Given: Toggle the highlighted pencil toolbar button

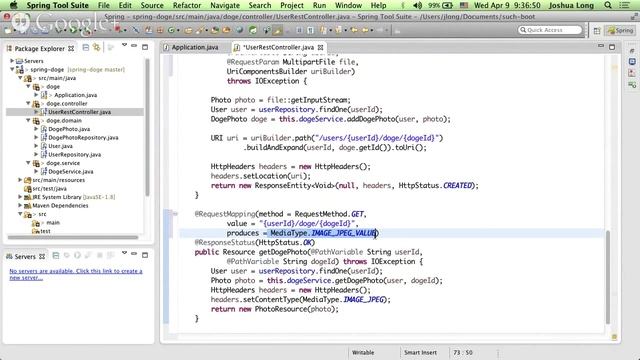Looking at the screenshot, I should [x=278, y=30].
